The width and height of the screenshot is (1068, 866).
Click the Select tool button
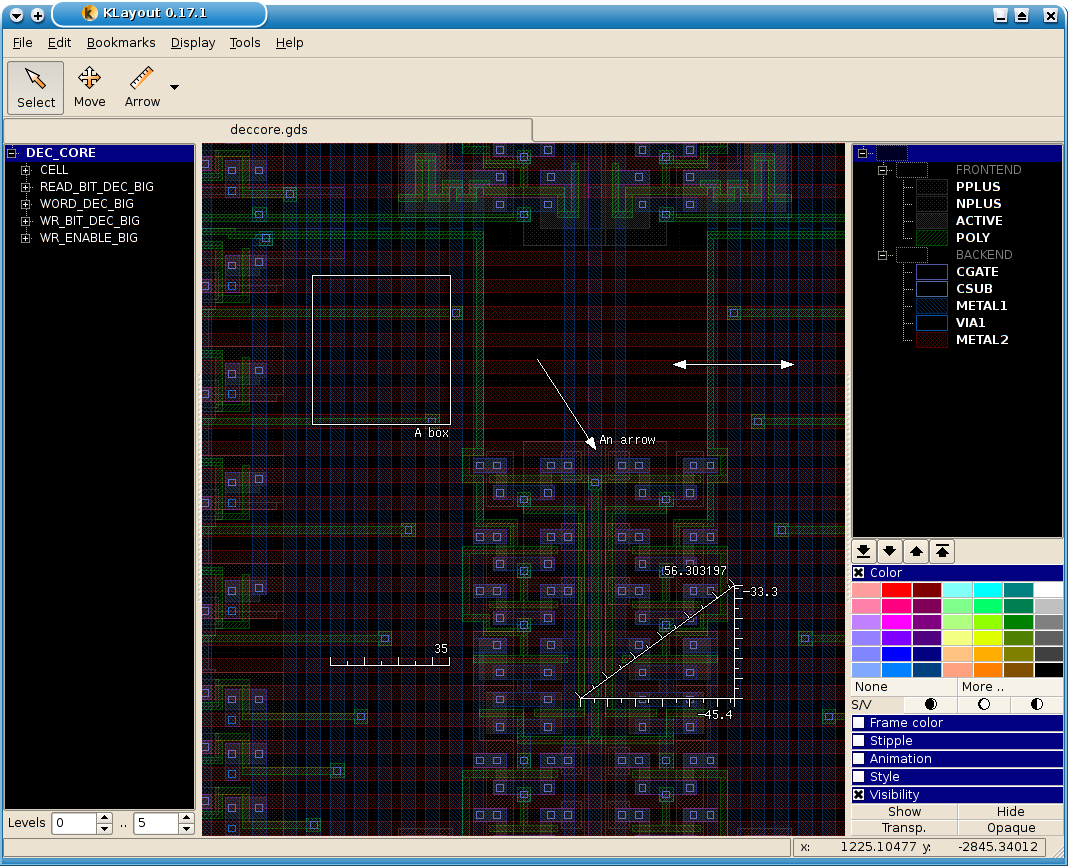36,88
